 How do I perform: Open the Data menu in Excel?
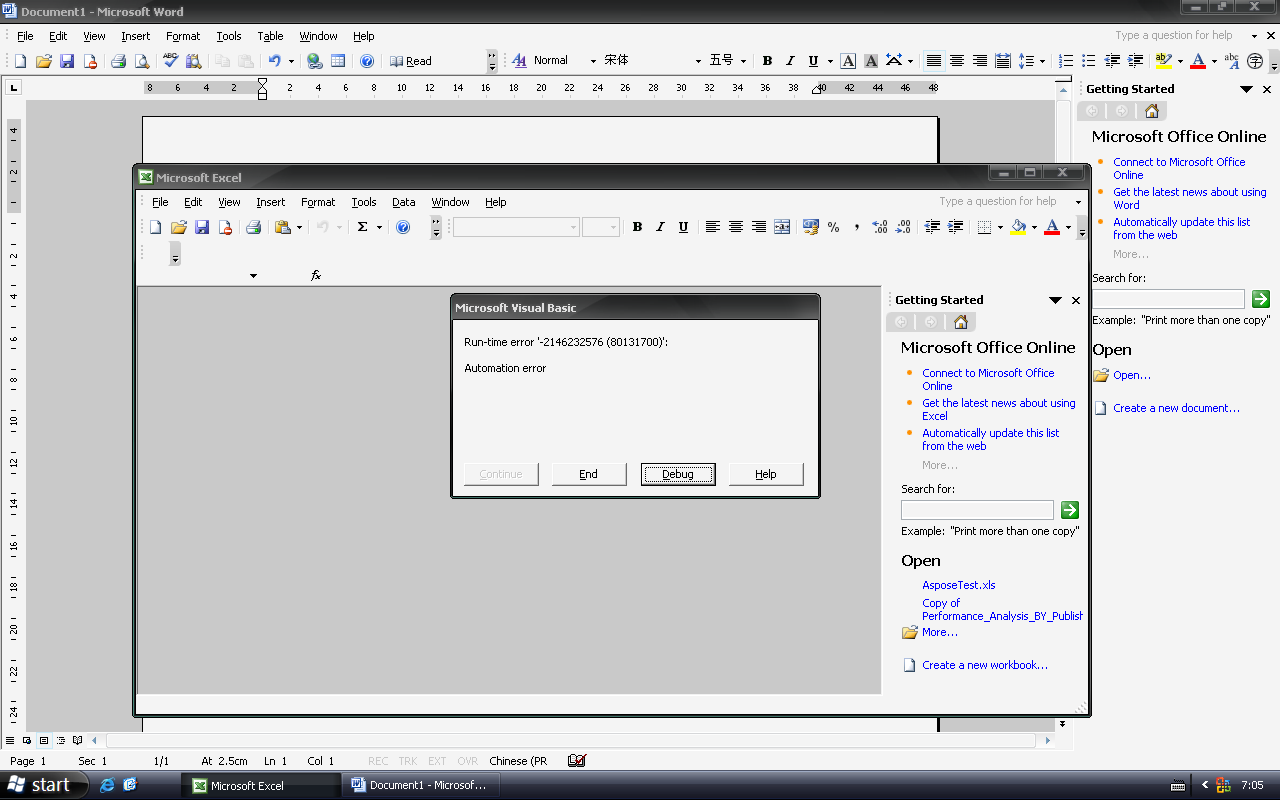coord(403,202)
